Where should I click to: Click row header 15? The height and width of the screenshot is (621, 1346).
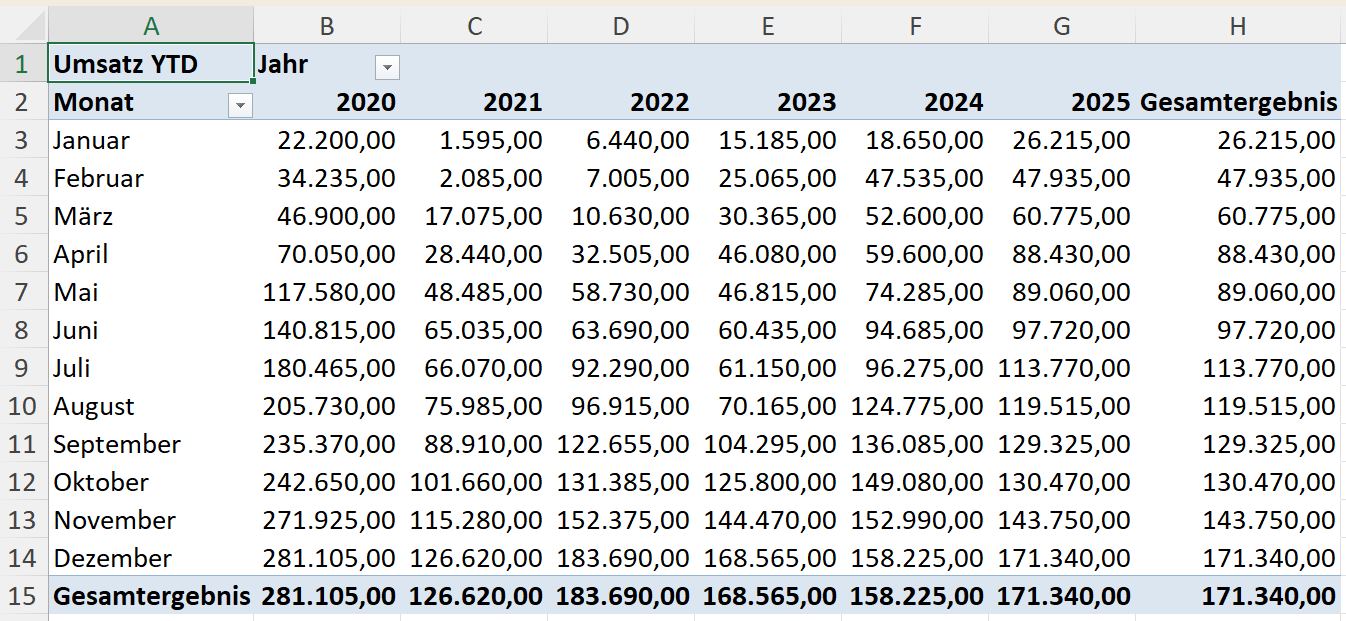click(23, 596)
